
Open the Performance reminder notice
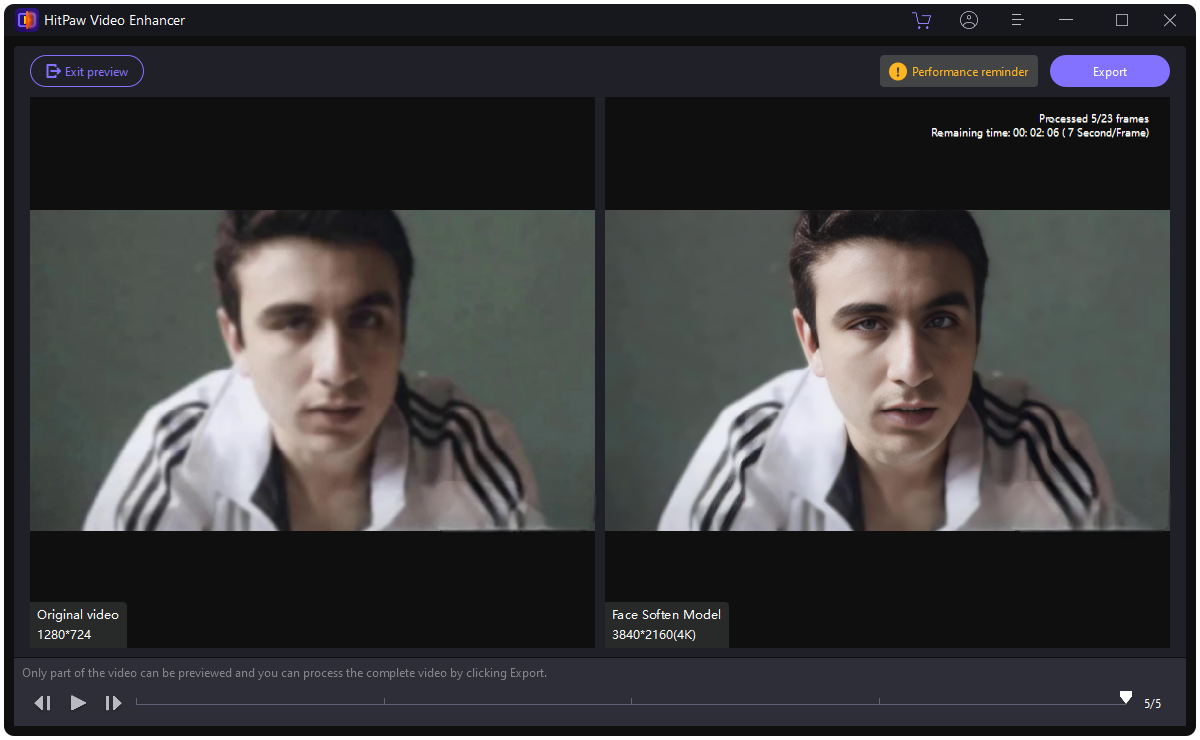(959, 71)
